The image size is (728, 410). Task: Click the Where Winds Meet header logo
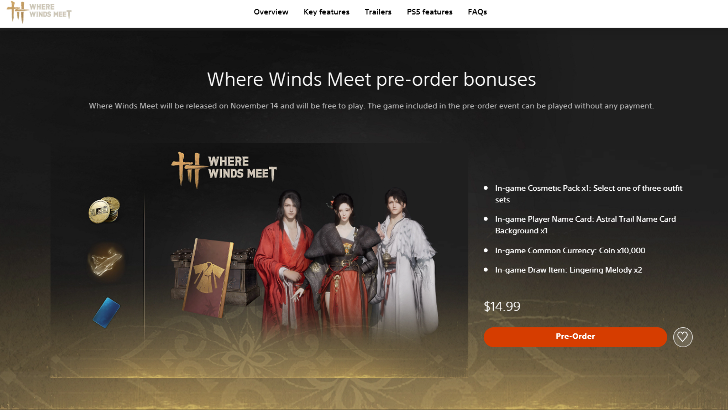[x=39, y=12]
